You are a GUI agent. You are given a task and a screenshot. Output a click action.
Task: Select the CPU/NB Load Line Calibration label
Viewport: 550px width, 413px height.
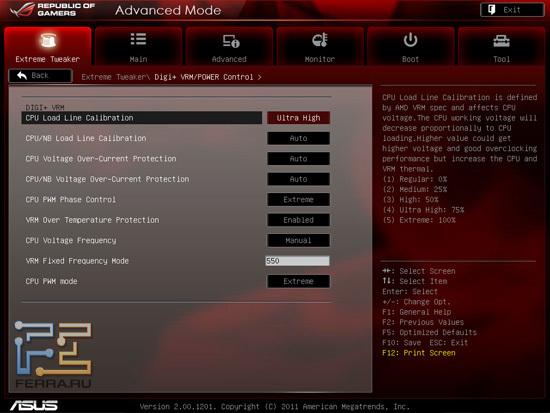(x=86, y=138)
